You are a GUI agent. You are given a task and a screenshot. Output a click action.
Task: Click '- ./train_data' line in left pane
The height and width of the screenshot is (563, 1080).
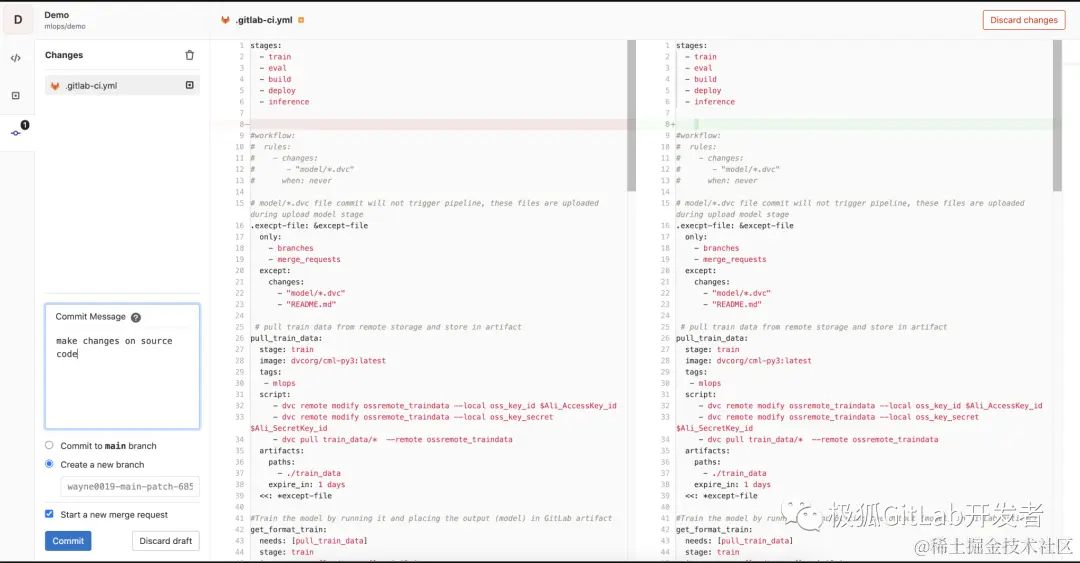[309, 473]
